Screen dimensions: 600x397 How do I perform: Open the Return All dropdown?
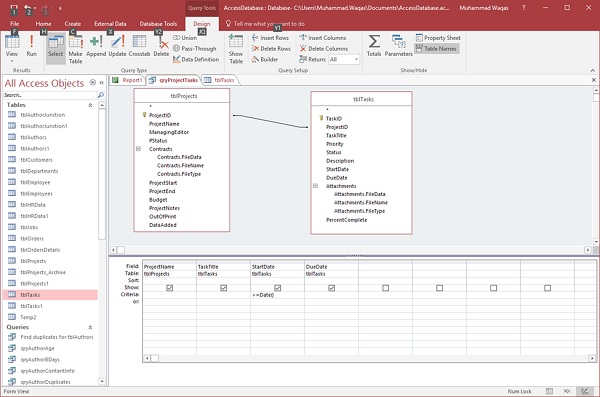(x=356, y=59)
